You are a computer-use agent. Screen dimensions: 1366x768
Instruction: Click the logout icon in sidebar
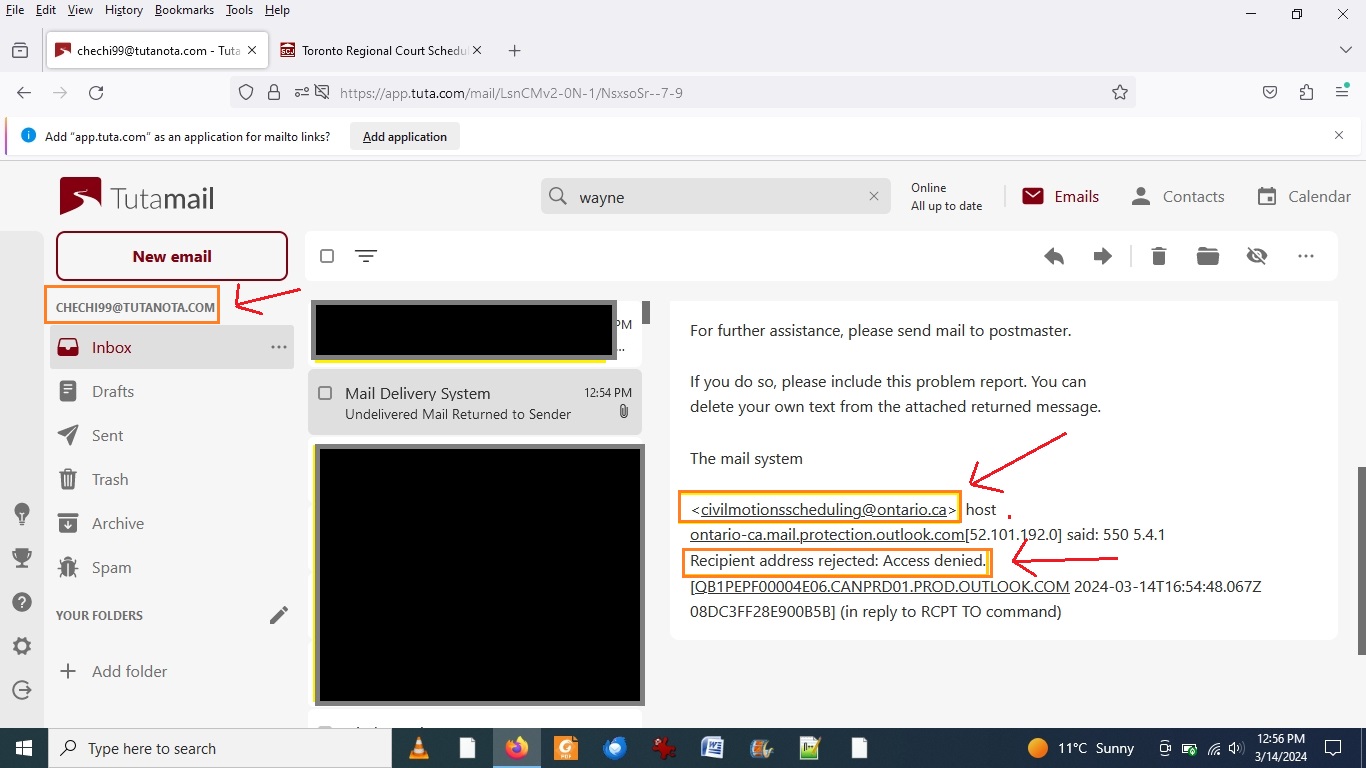tap(22, 690)
